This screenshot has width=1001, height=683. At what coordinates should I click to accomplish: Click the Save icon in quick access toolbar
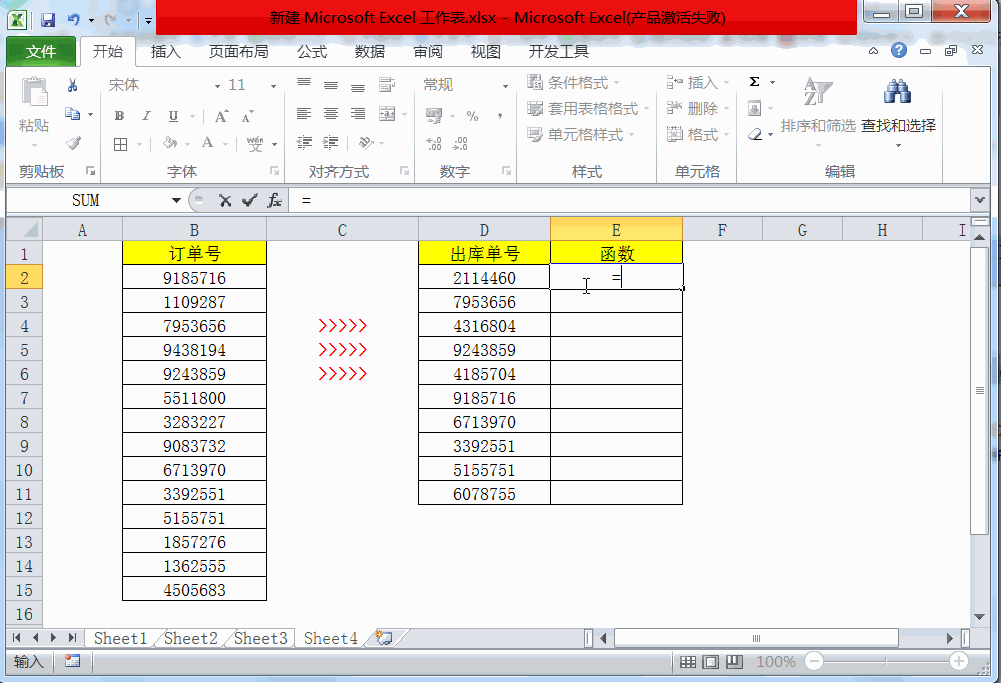(x=48, y=20)
